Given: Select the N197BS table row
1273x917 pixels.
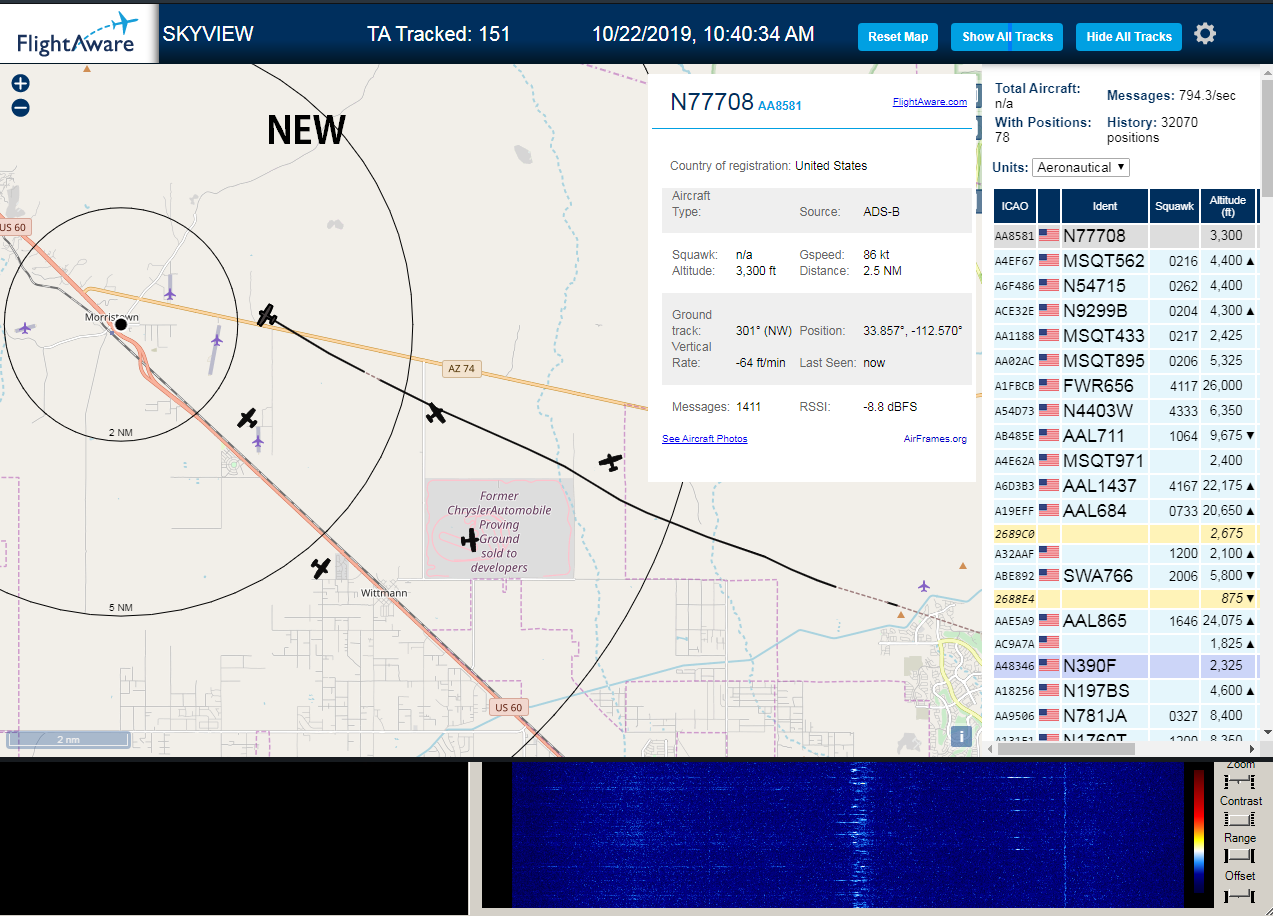Looking at the screenshot, I should (x=1125, y=691).
